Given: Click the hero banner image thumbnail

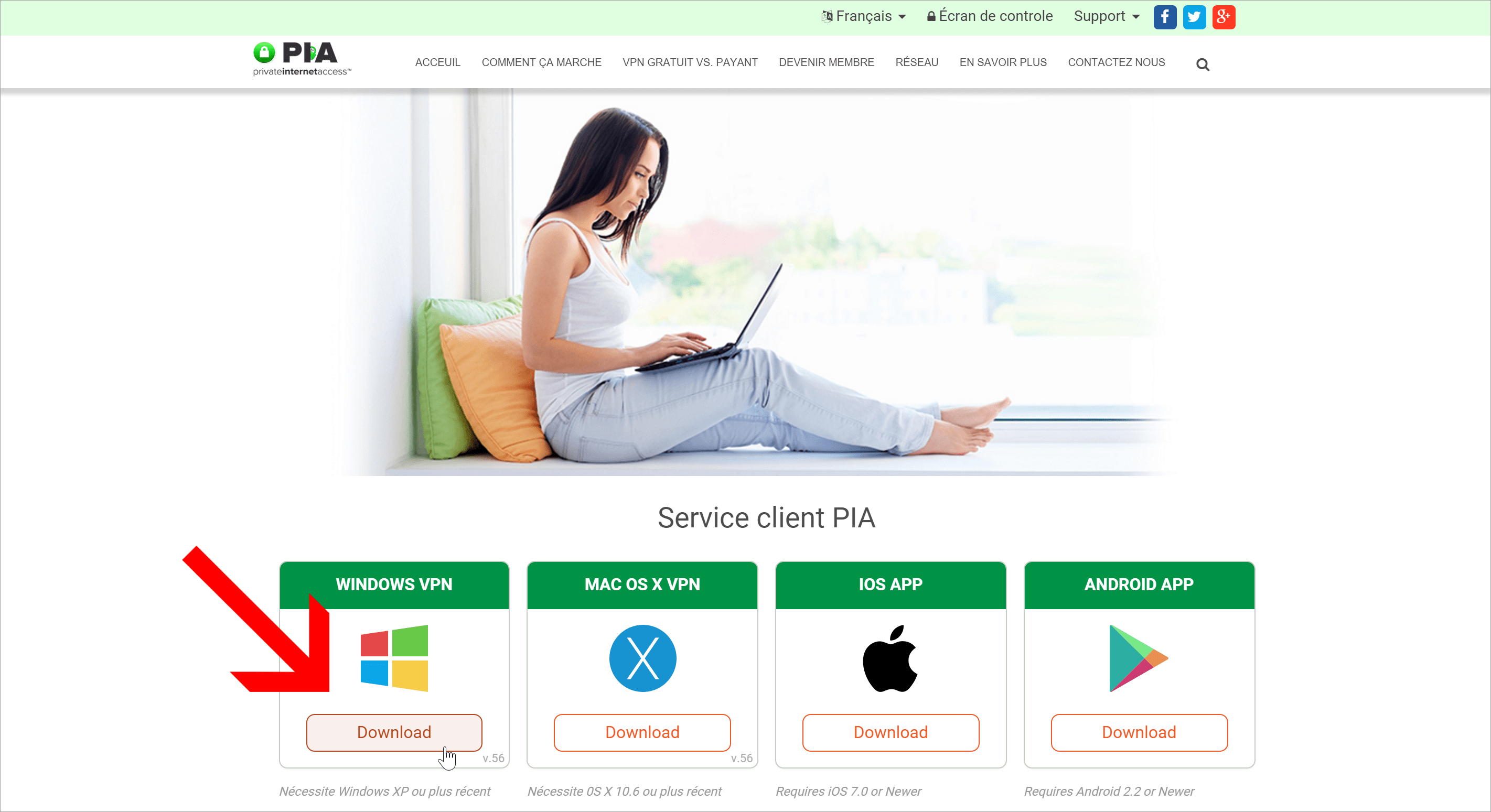Looking at the screenshot, I should click(746, 290).
